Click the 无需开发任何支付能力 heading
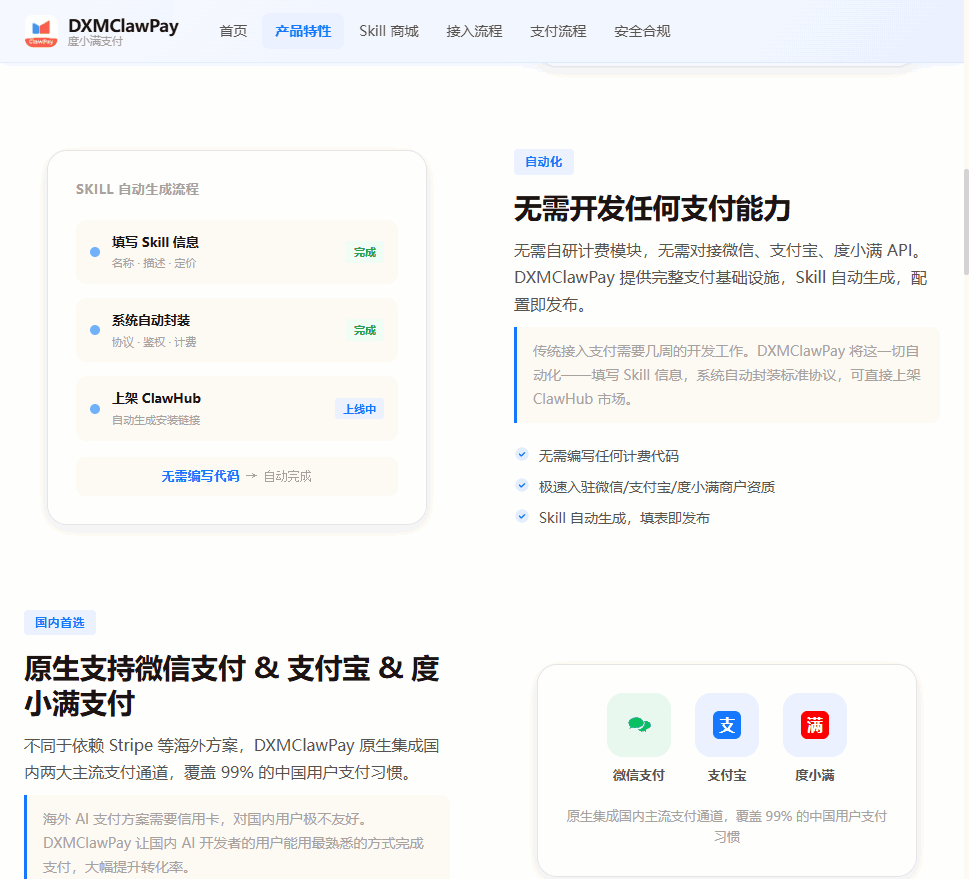Viewport: 969px width, 879px height. pos(652,208)
